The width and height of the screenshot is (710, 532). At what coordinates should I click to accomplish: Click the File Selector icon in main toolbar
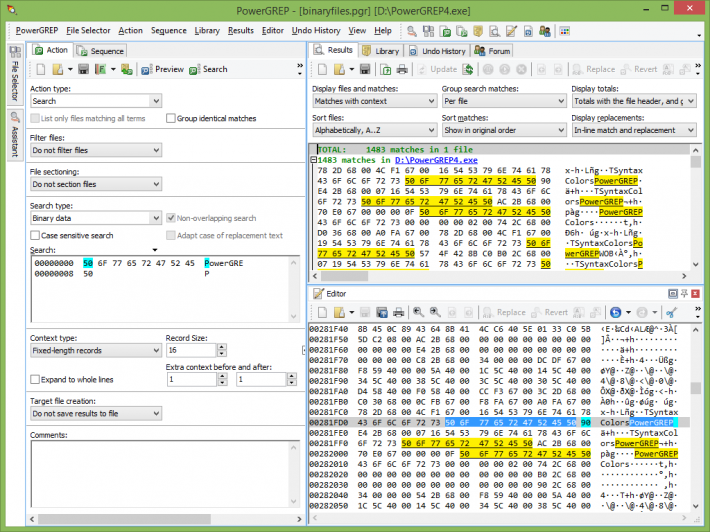[428, 31]
